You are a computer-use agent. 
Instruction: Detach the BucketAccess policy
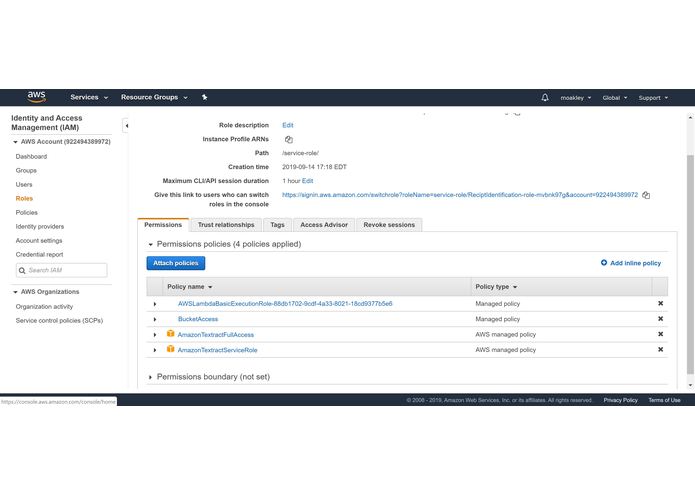click(x=660, y=319)
